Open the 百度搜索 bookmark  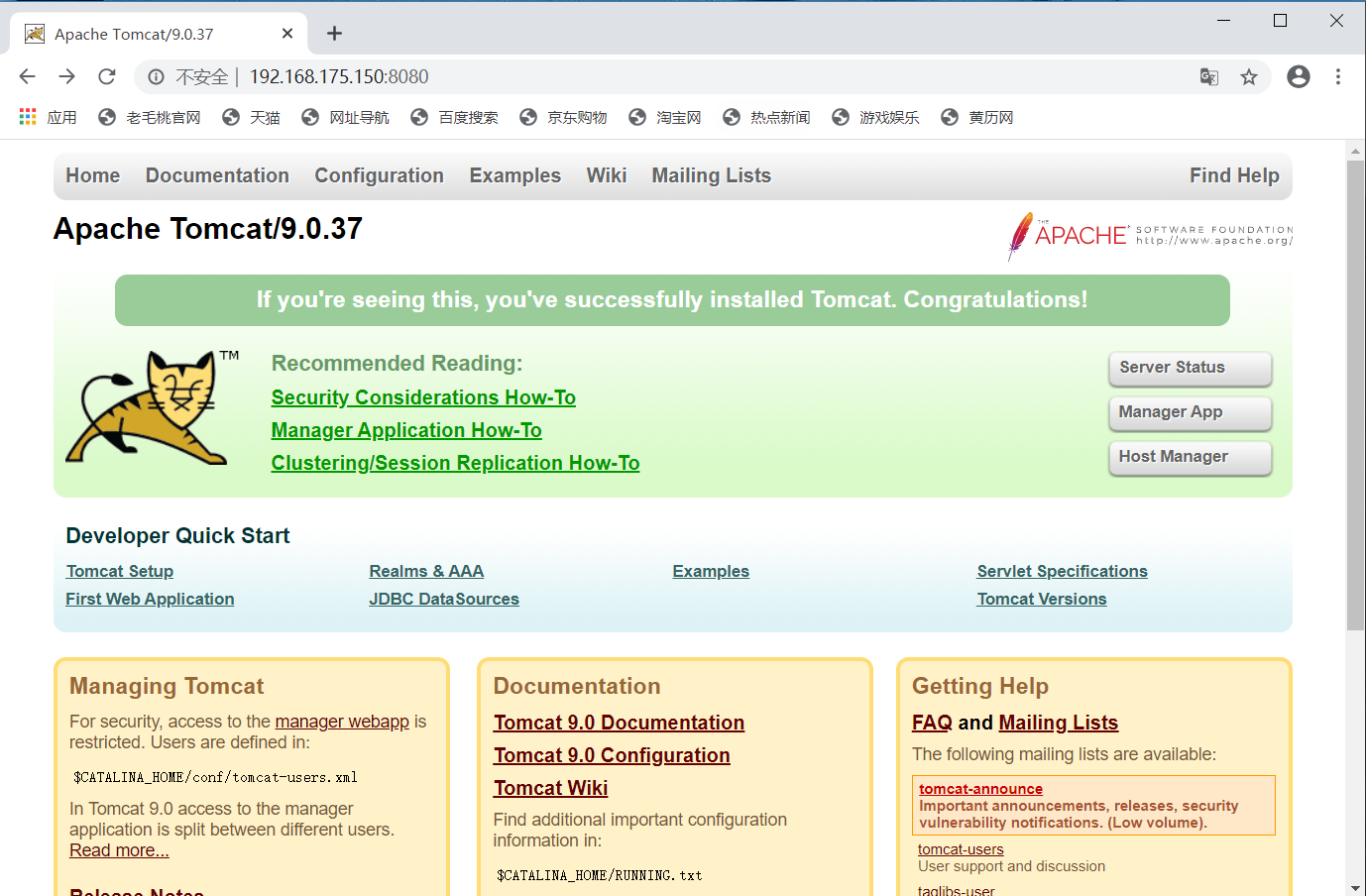click(455, 117)
